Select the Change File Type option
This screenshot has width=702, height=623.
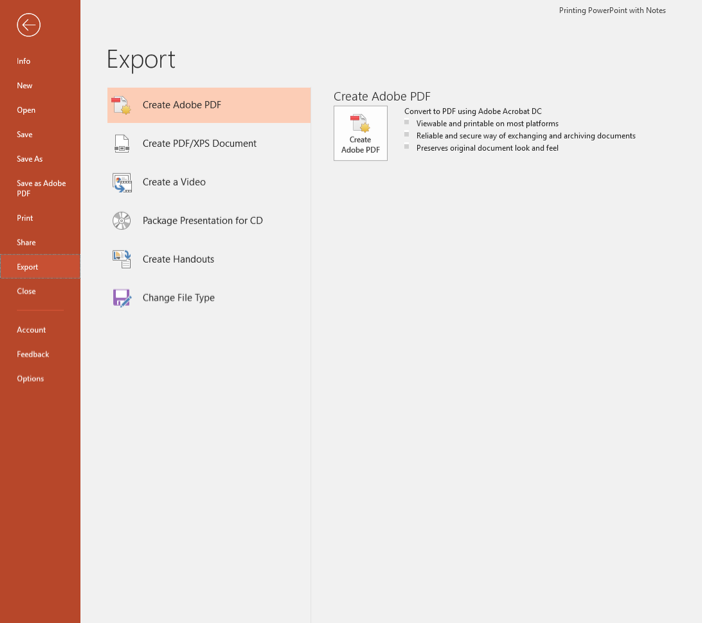pyautogui.click(x=209, y=298)
